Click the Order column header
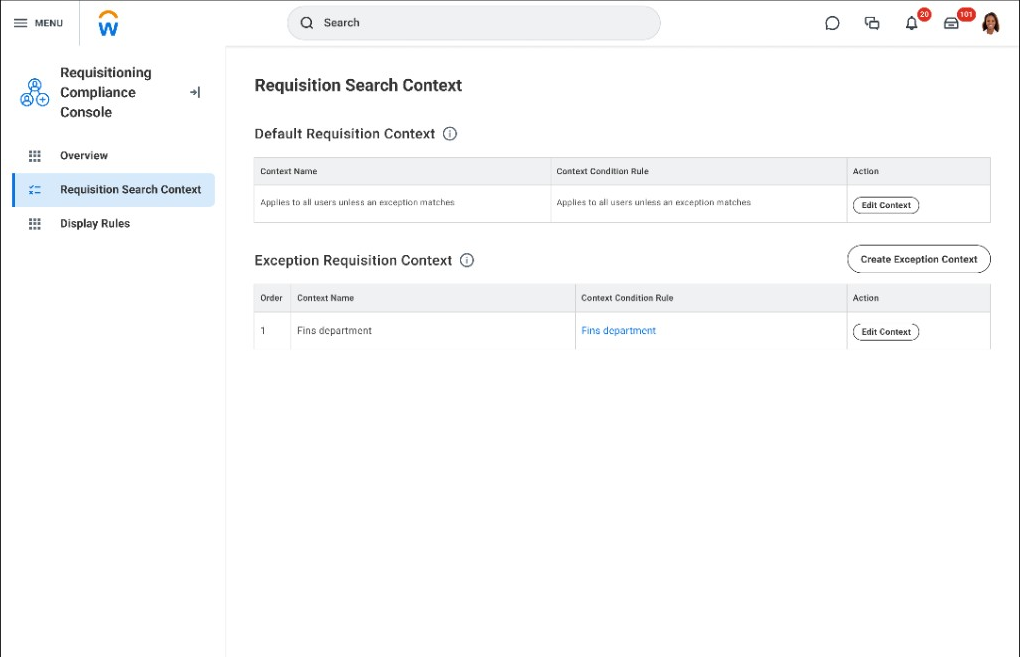The height and width of the screenshot is (657, 1020). pyautogui.click(x=271, y=298)
